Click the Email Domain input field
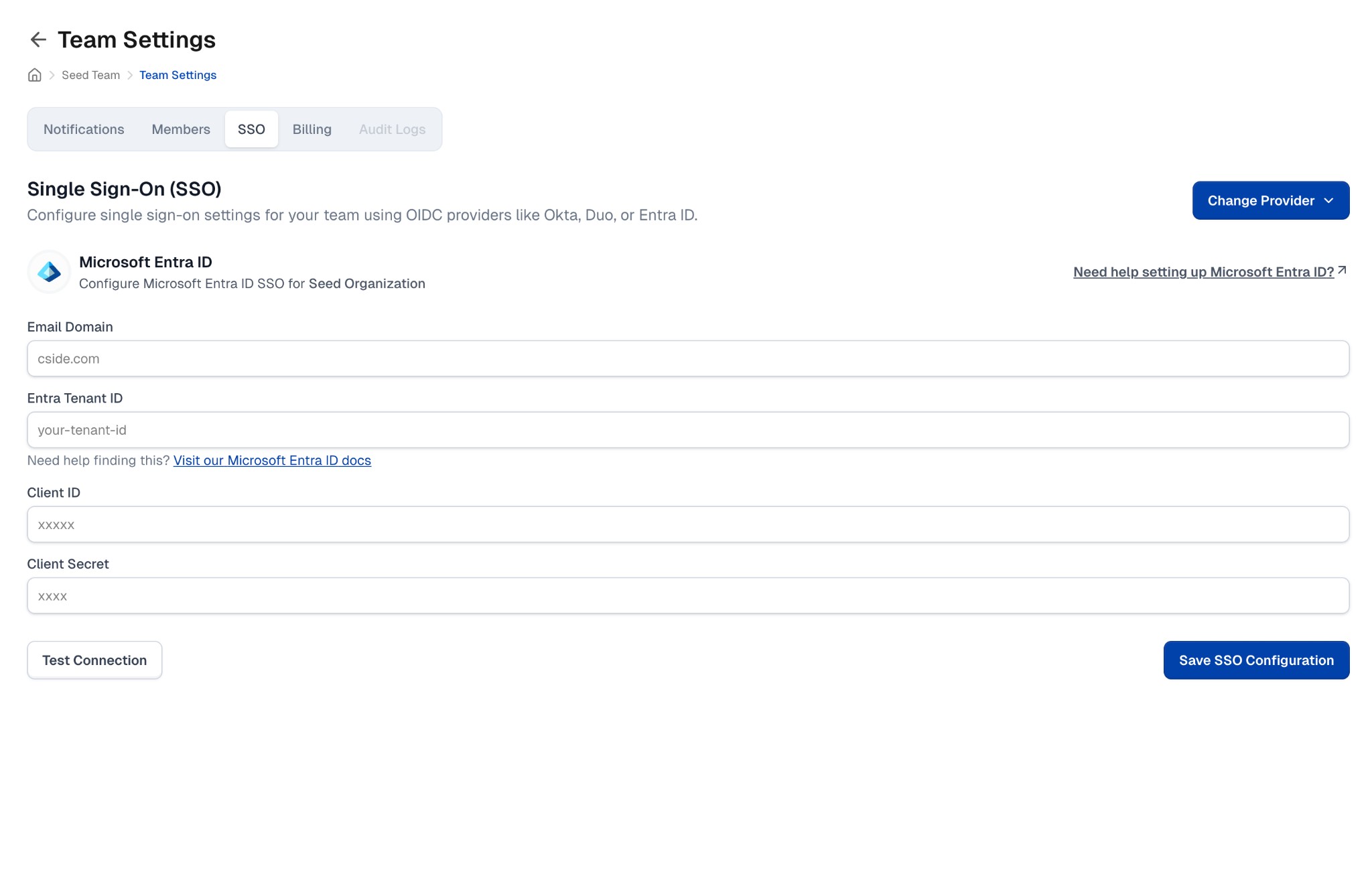 tap(688, 358)
